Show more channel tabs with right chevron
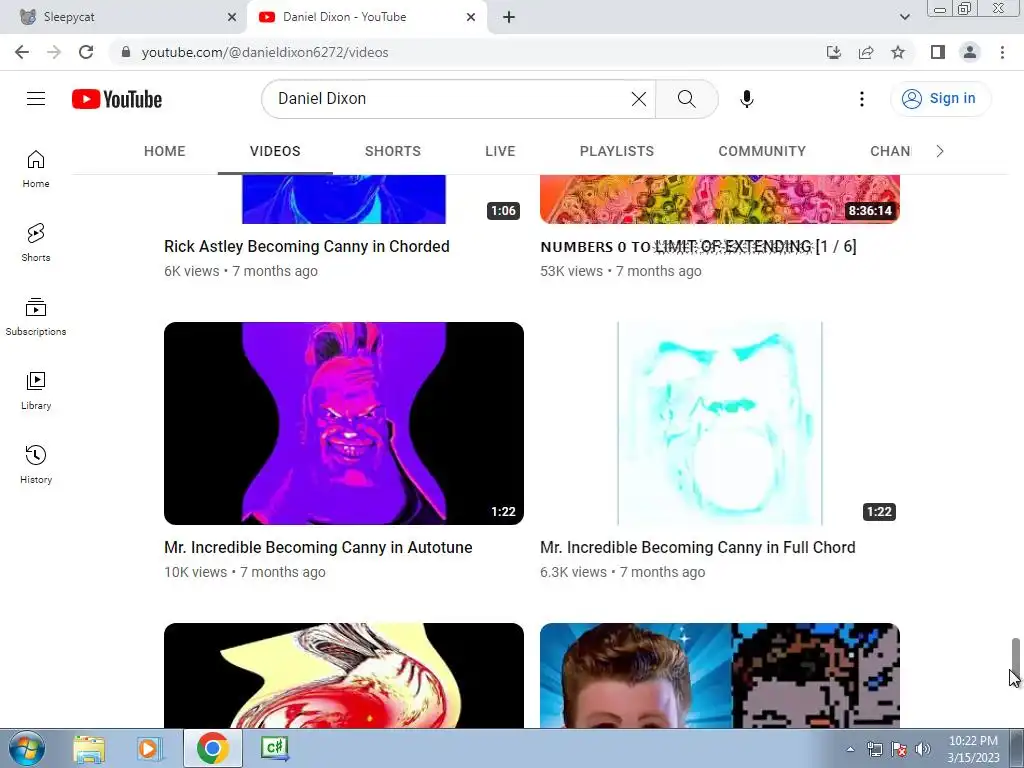The image size is (1024, 768). (940, 152)
